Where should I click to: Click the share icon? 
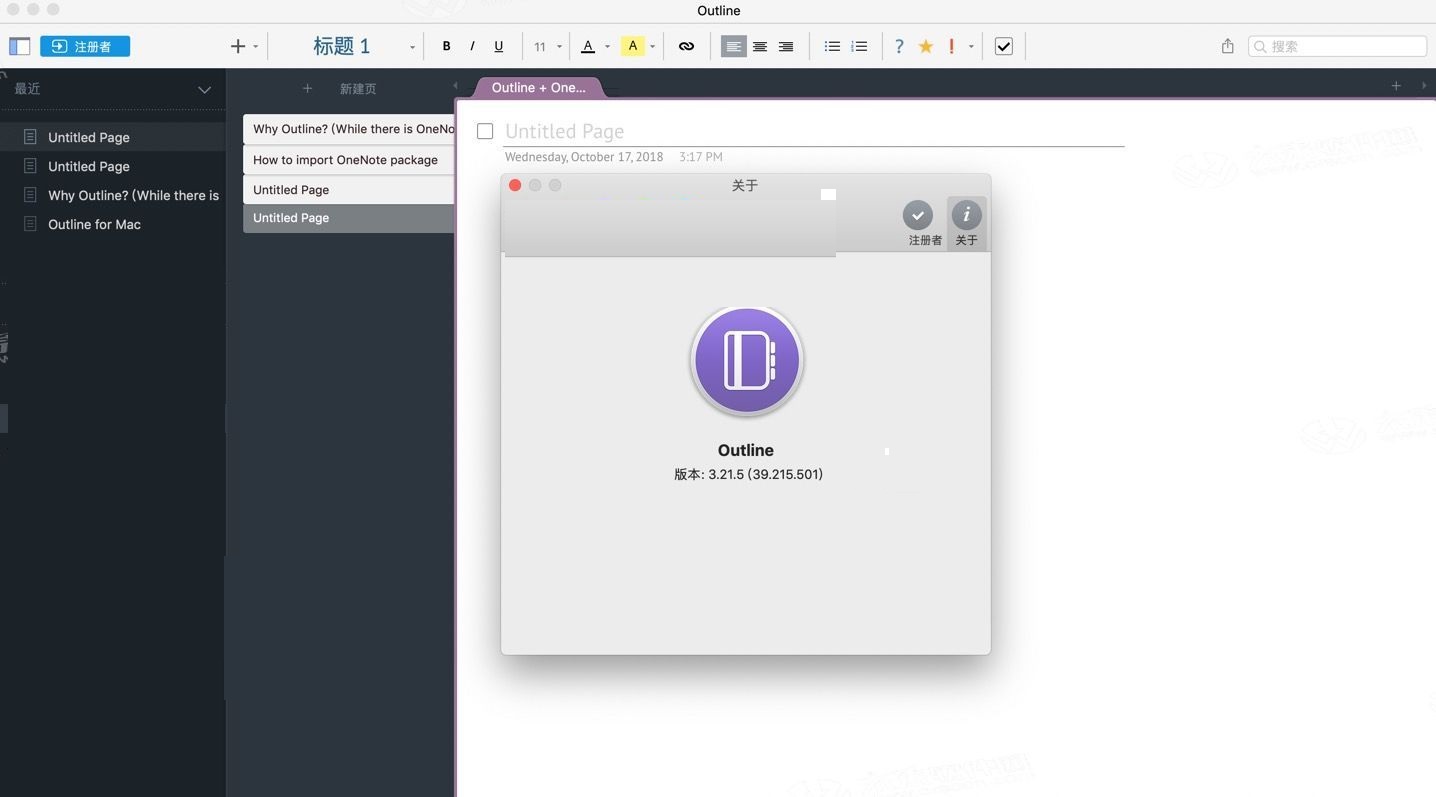(1227, 46)
